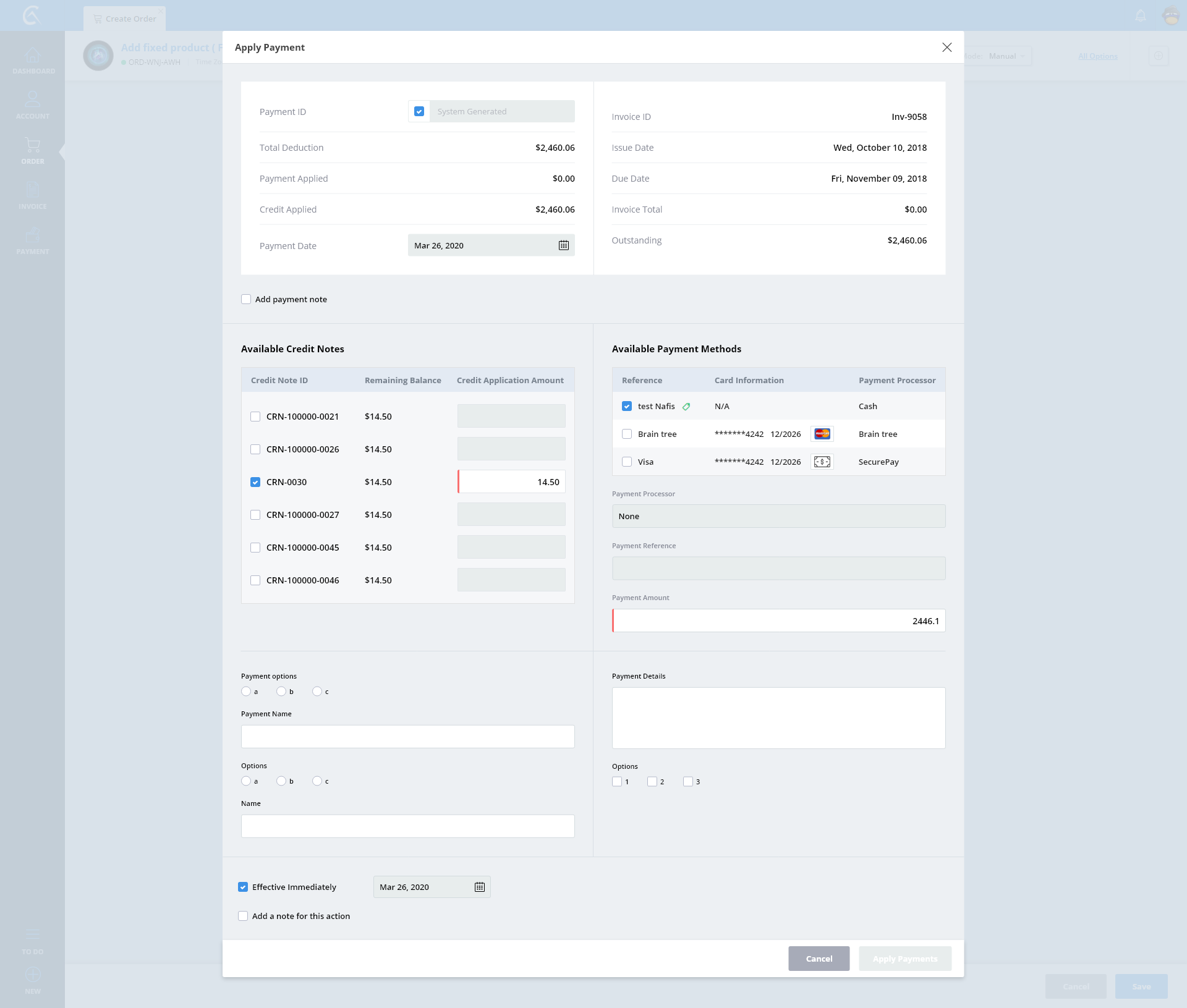Uncheck System Generated Payment ID checkbox
The width and height of the screenshot is (1187, 1008).
[419, 111]
